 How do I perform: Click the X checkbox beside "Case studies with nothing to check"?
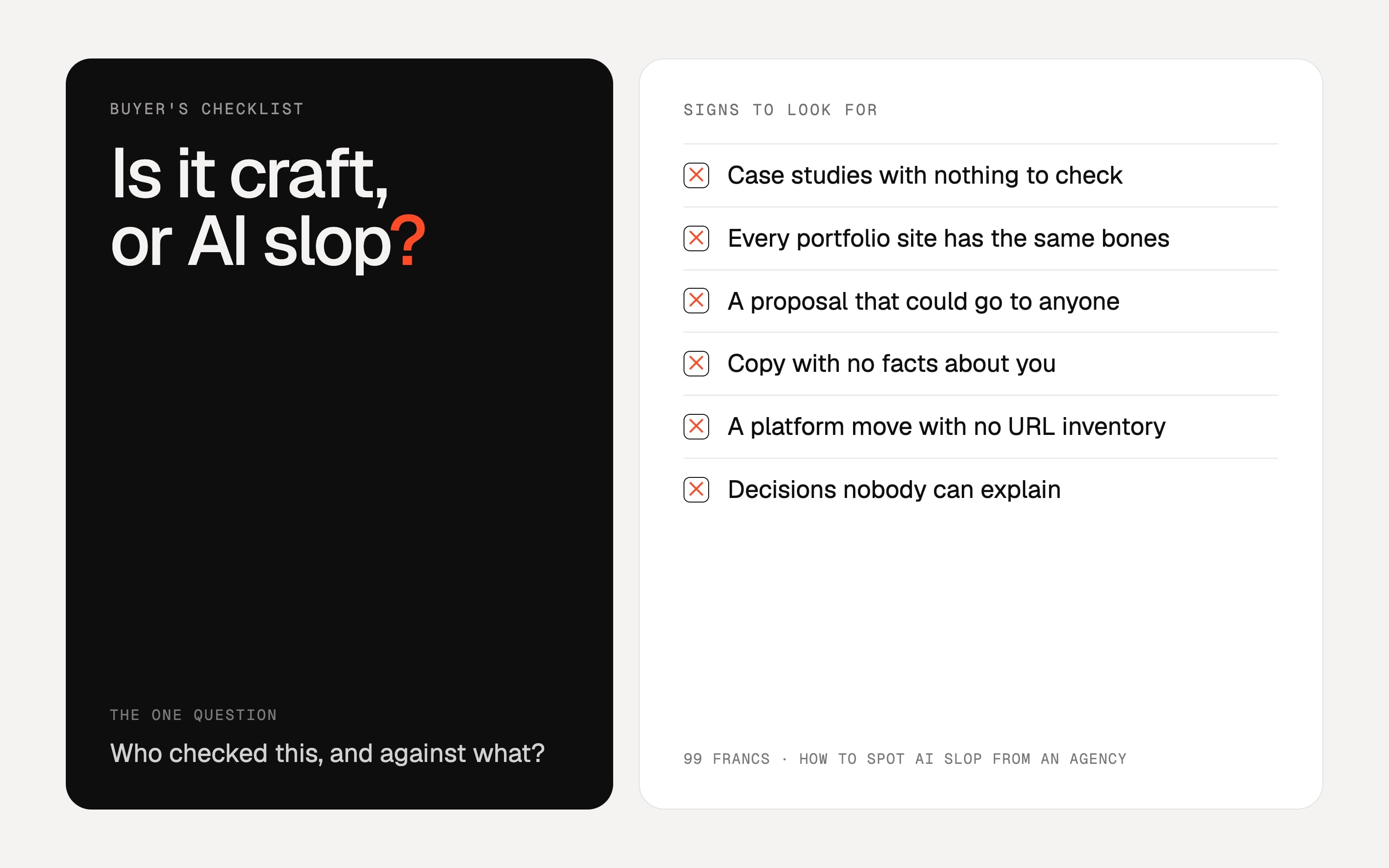coord(696,175)
